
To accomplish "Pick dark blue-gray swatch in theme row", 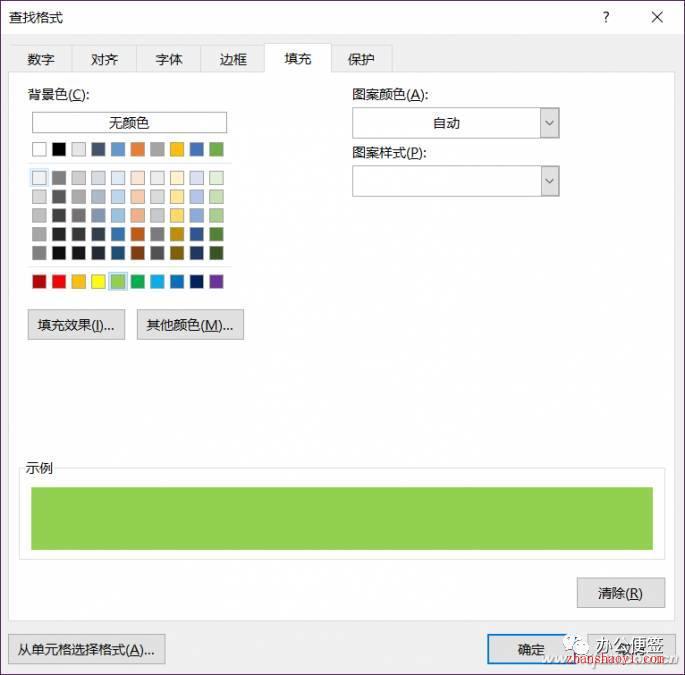I will pyautogui.click(x=98, y=149).
